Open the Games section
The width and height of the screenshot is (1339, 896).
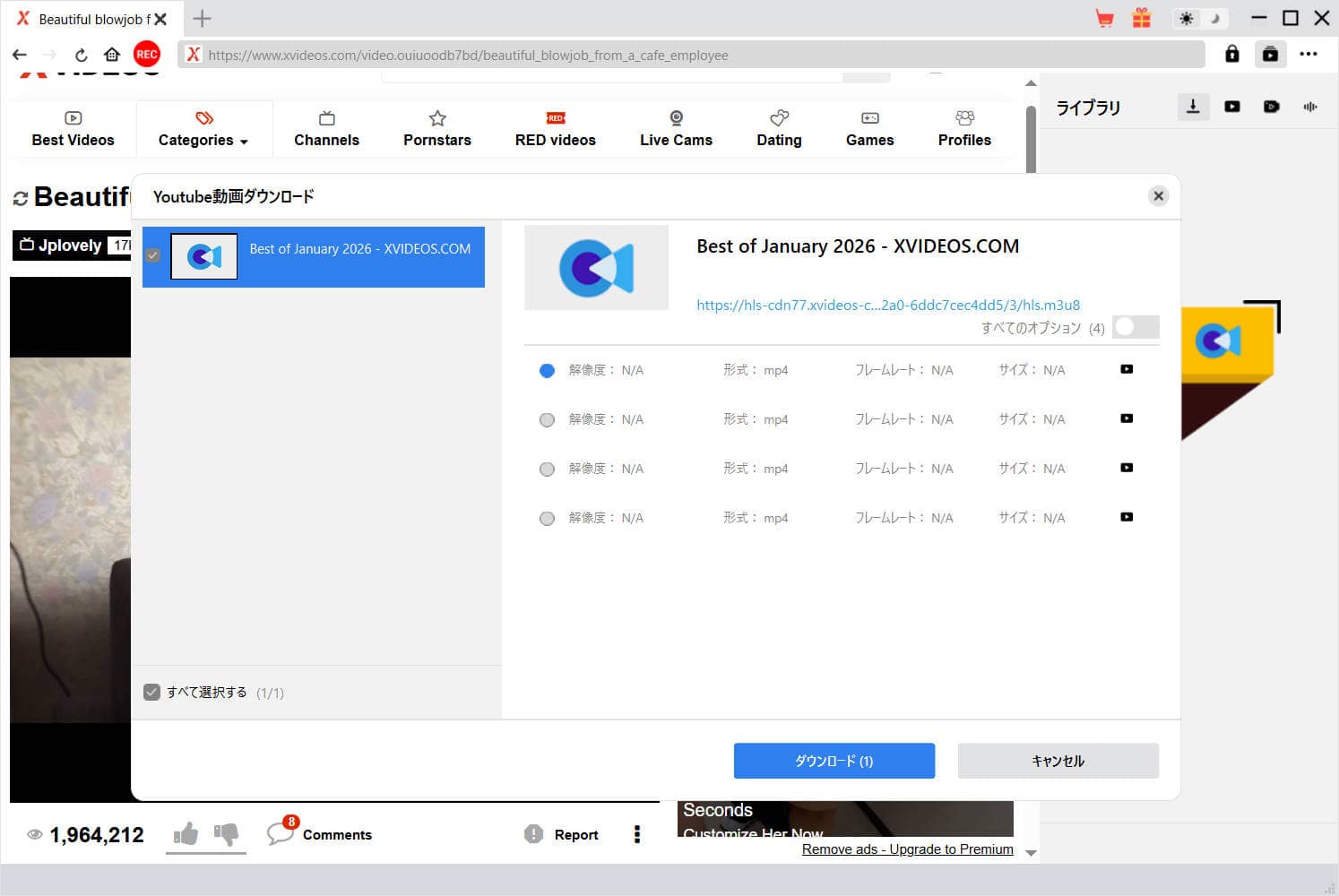[869, 129]
